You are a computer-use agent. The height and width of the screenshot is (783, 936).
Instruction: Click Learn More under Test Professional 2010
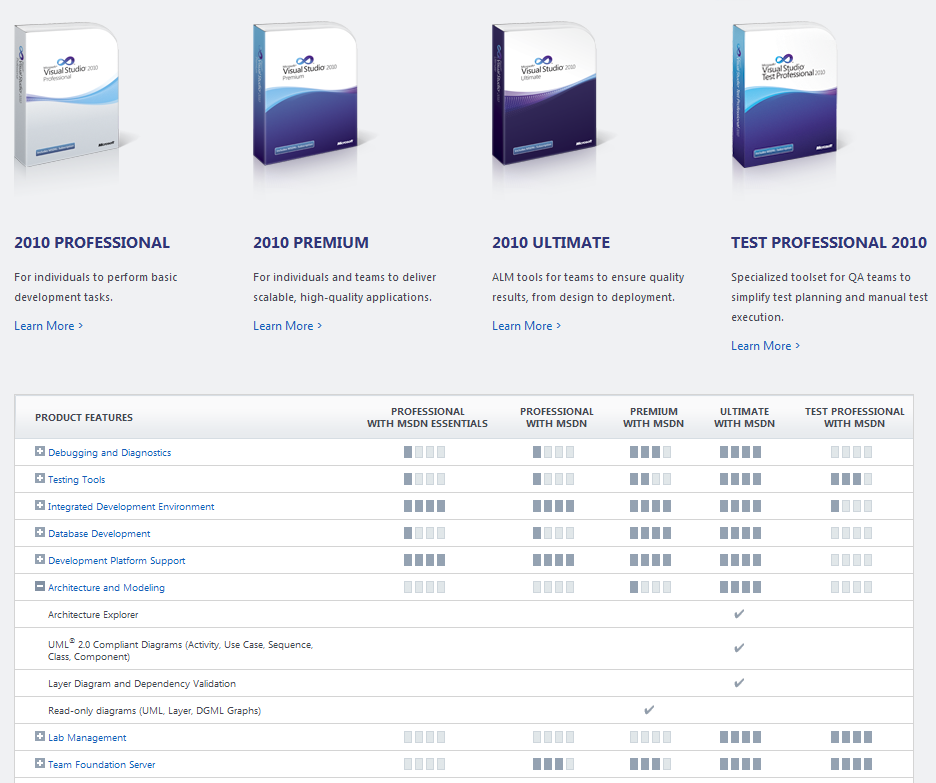pyautogui.click(x=765, y=346)
